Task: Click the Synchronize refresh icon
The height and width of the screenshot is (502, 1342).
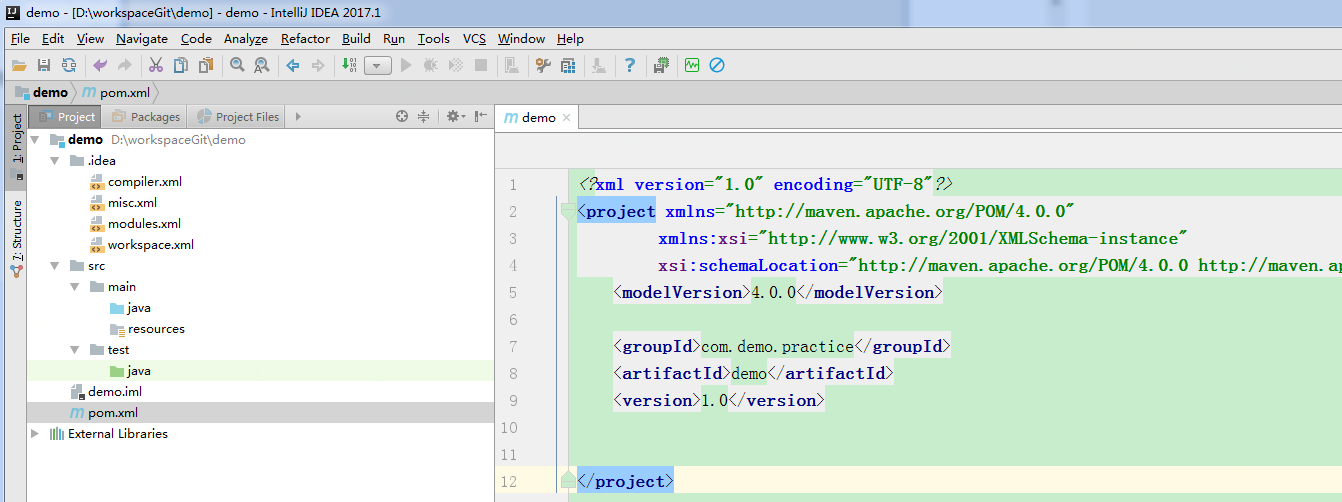Action: pyautogui.click(x=69, y=66)
